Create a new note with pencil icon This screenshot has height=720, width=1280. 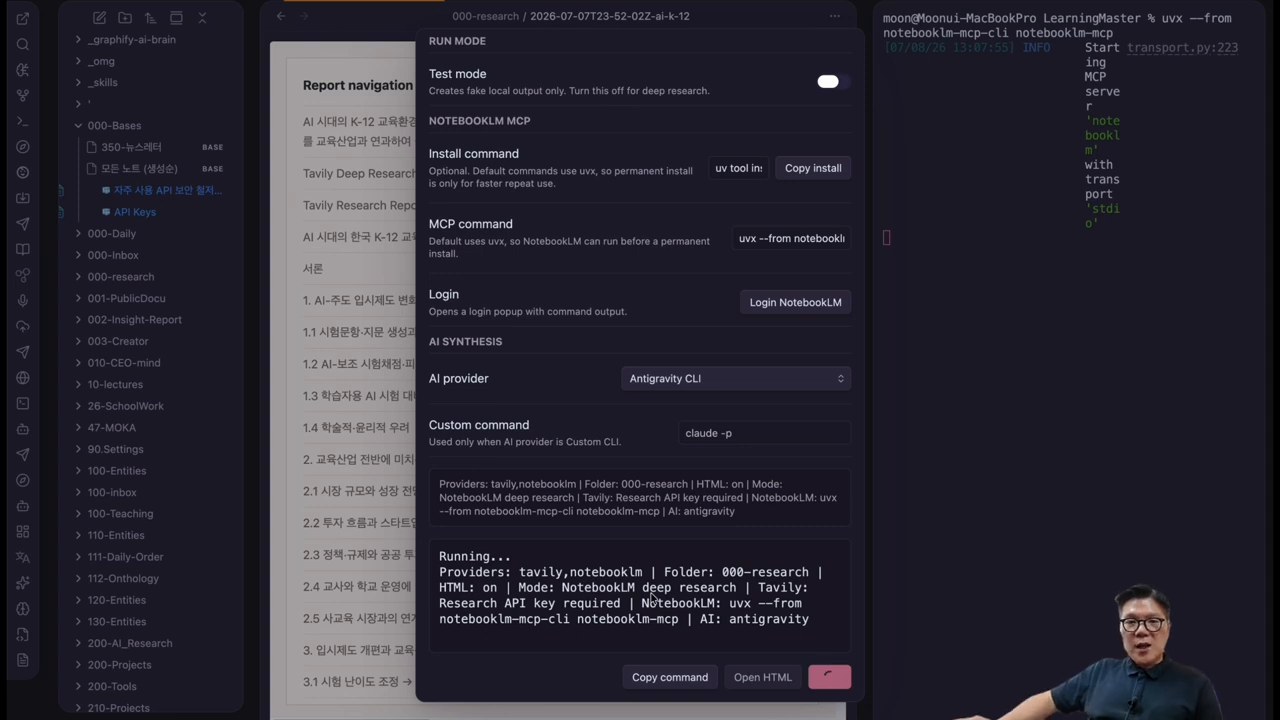tap(99, 18)
